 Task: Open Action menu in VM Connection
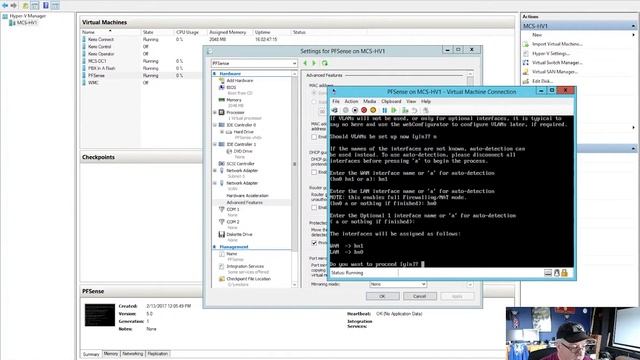[x=351, y=101]
